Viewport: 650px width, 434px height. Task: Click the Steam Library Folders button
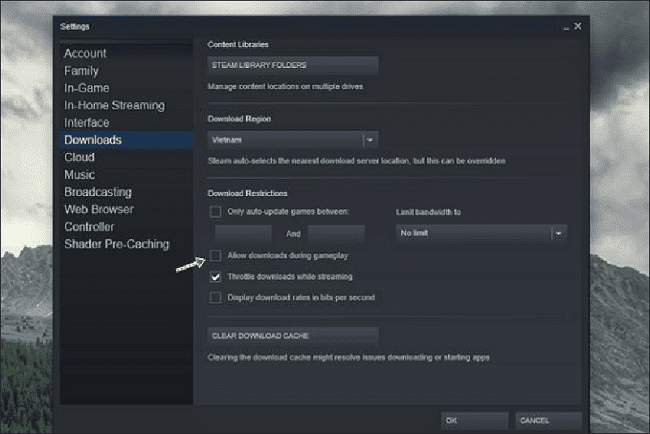293,65
